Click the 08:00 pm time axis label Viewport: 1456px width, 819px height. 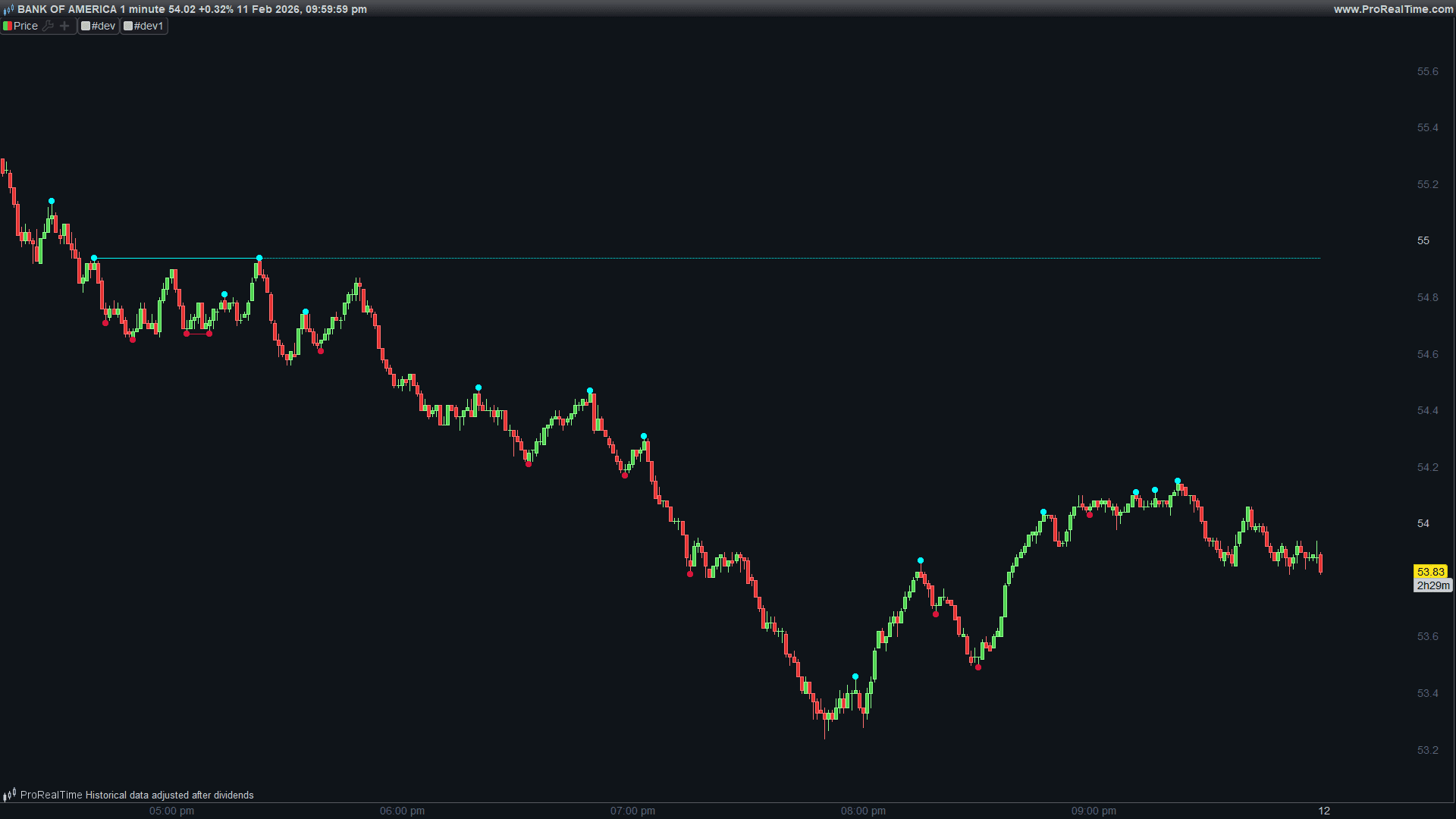(x=863, y=811)
